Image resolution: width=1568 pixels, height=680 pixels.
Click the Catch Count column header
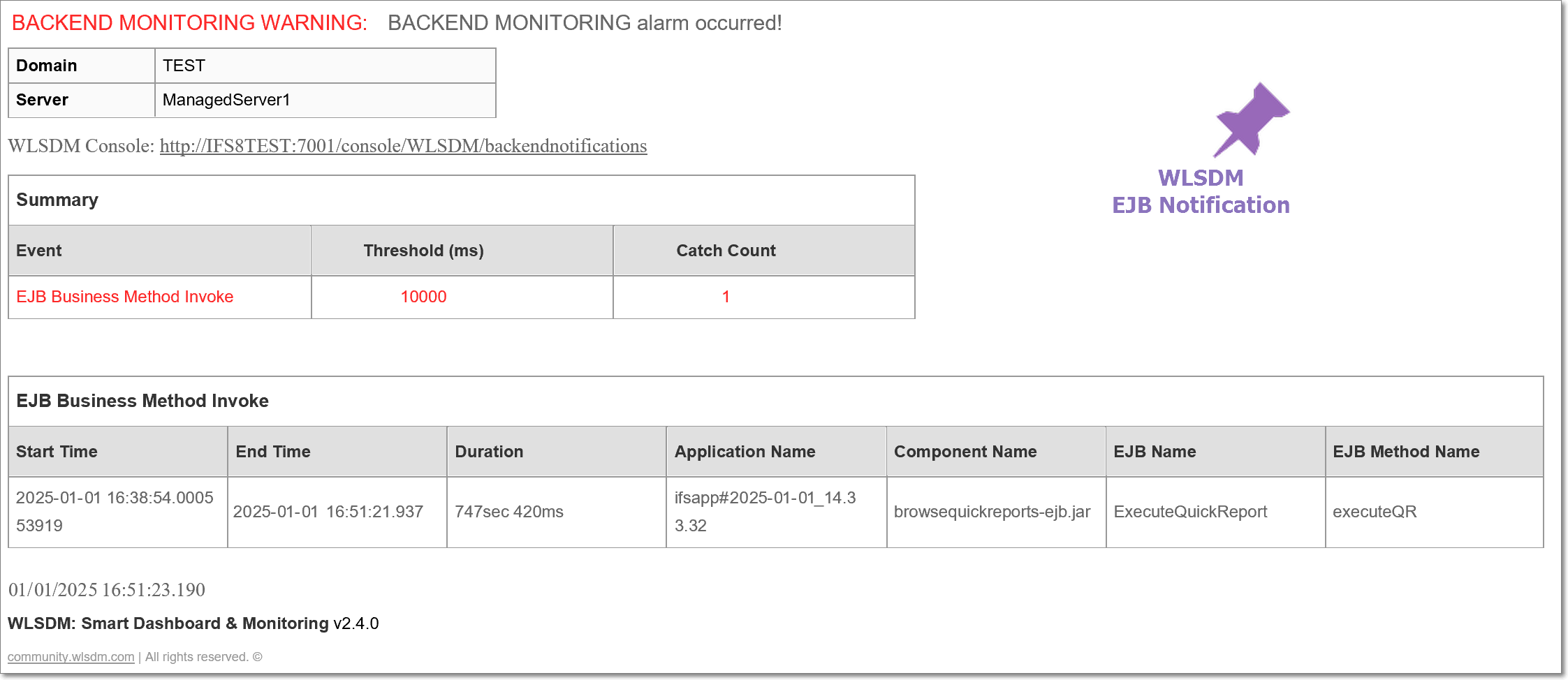[x=764, y=251]
